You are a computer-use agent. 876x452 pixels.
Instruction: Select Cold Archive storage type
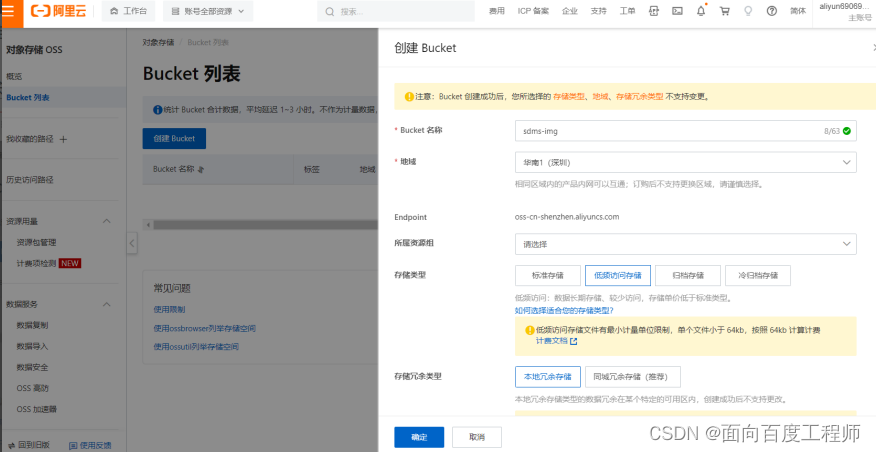pos(758,275)
